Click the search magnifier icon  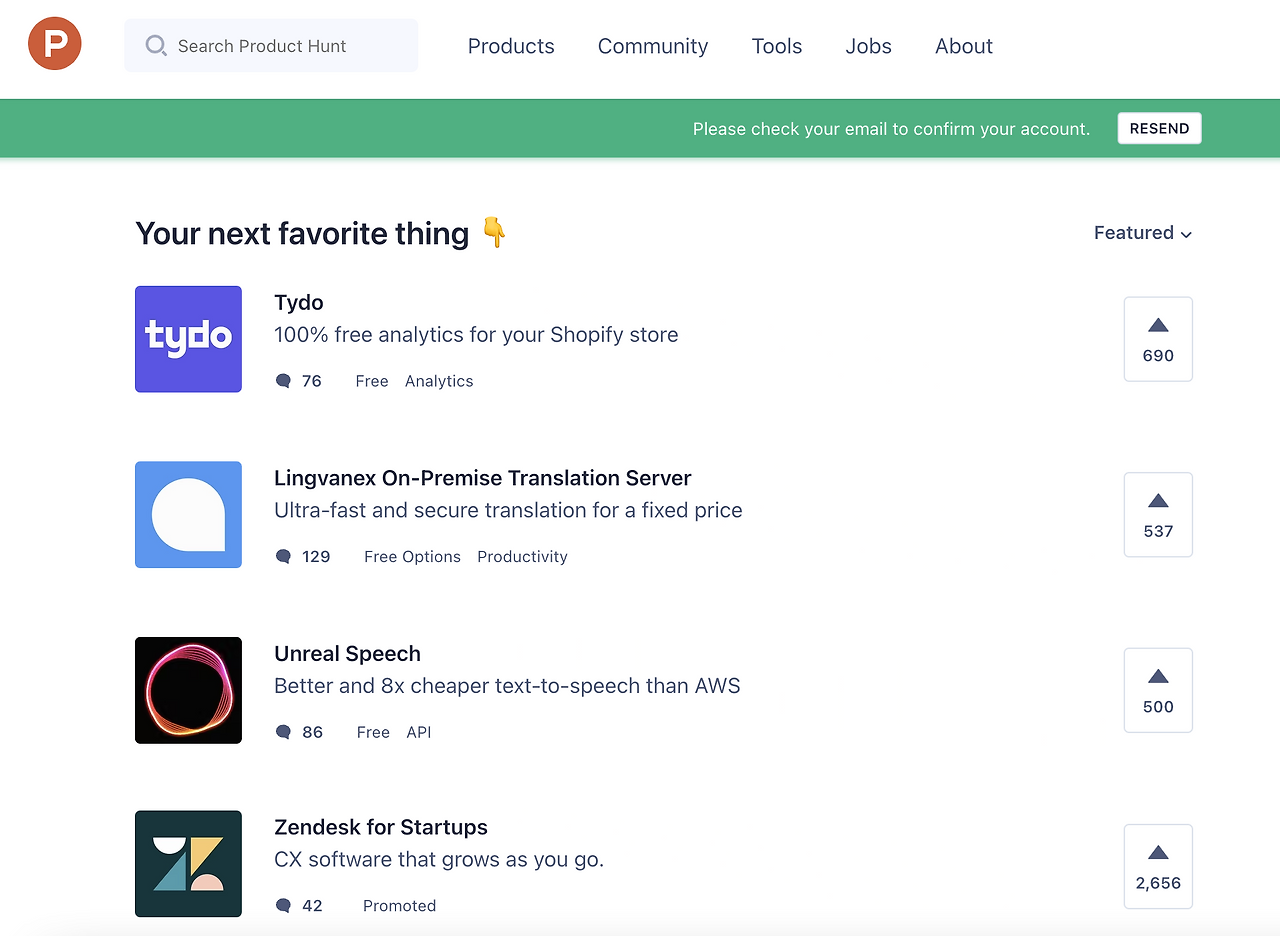point(156,46)
